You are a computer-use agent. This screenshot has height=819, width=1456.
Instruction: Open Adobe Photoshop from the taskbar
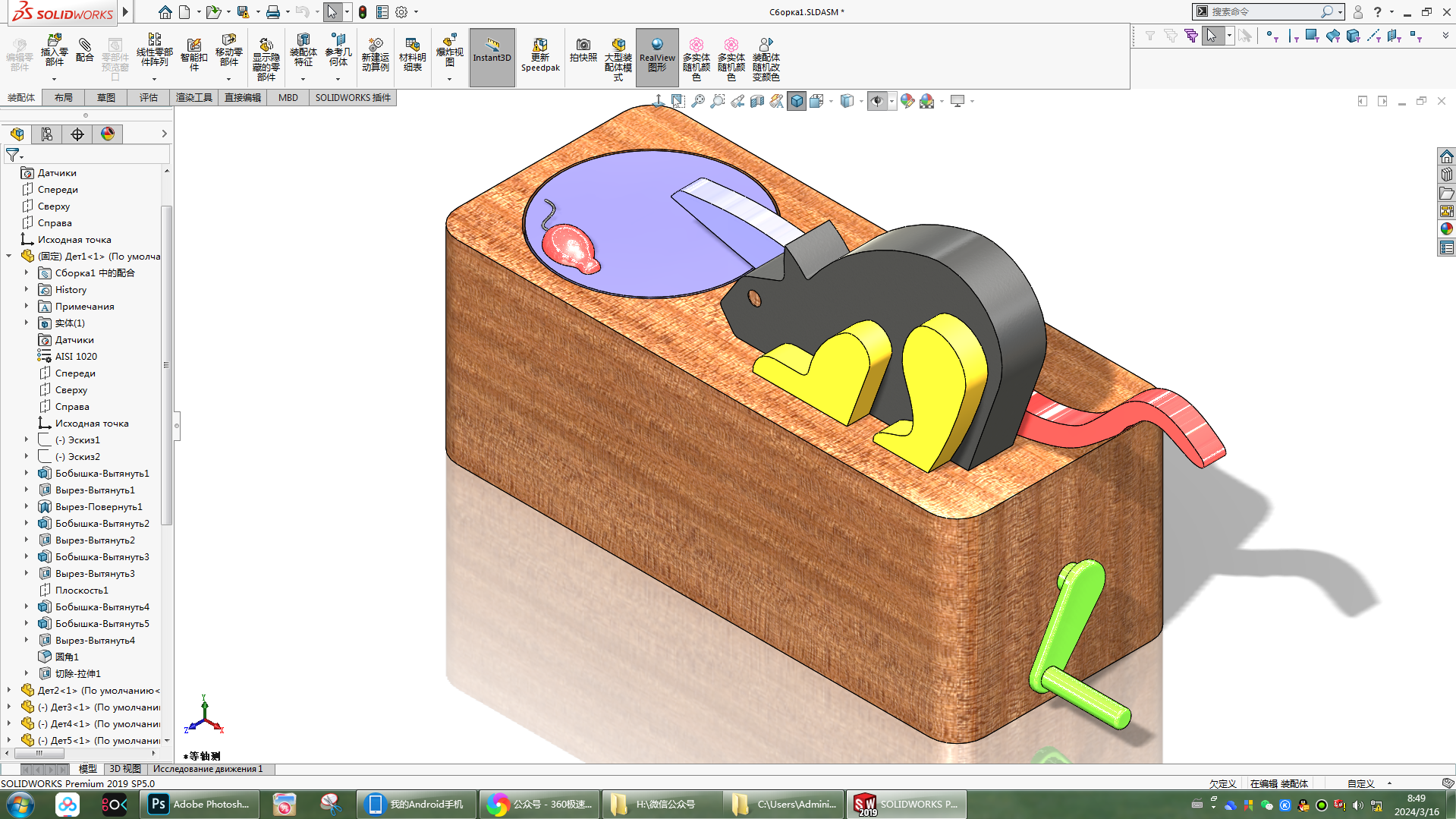click(200, 805)
